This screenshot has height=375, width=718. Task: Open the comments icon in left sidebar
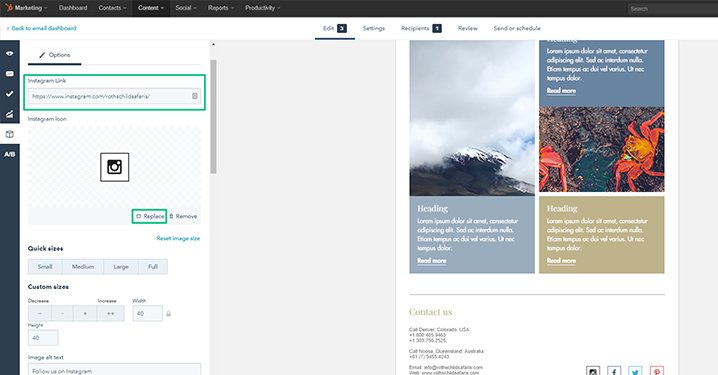[10, 74]
